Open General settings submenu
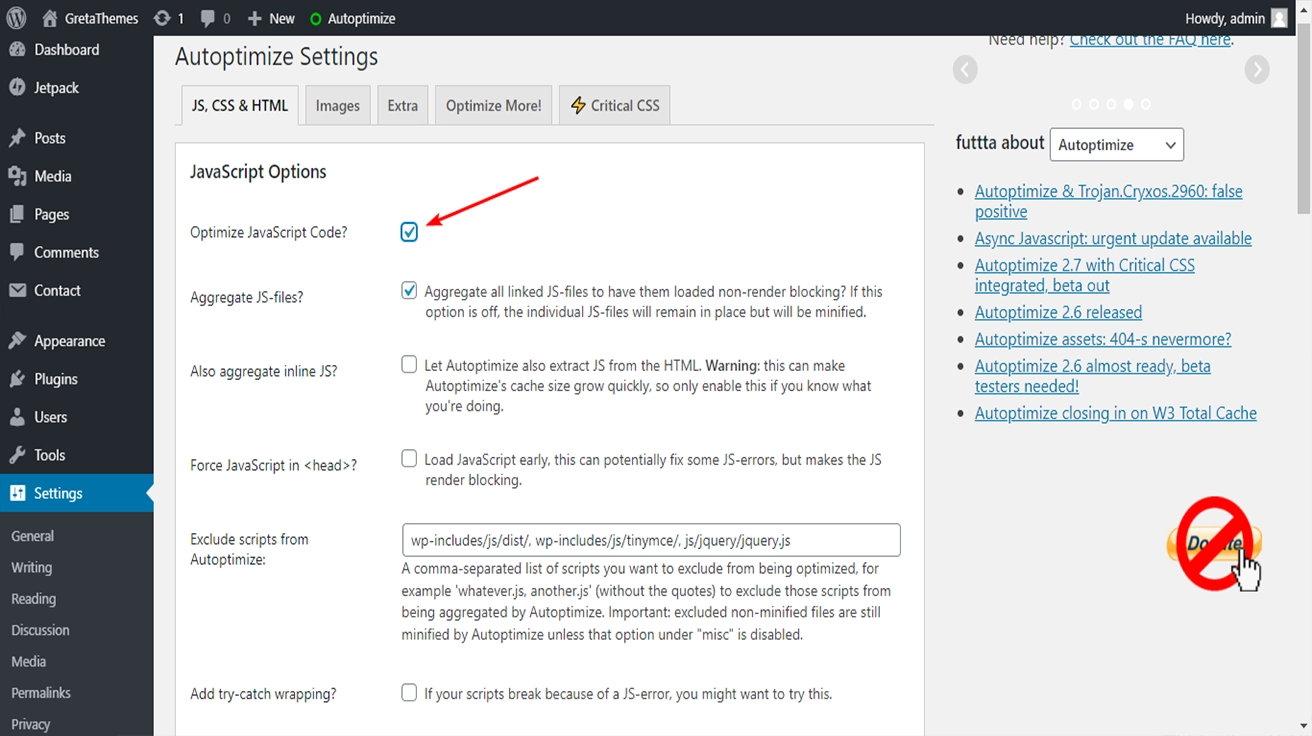The image size is (1312, 736). click(33, 536)
